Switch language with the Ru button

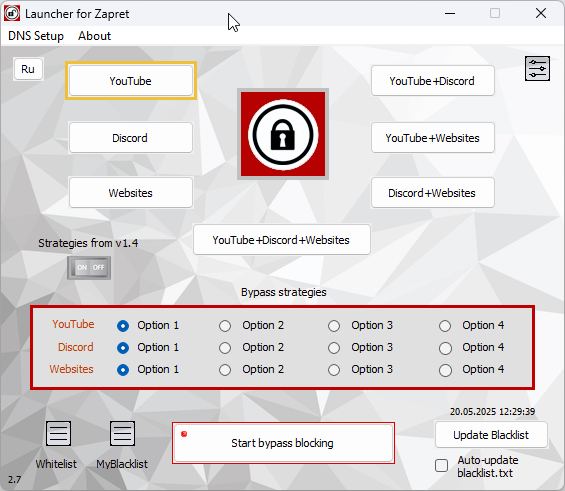click(x=28, y=69)
